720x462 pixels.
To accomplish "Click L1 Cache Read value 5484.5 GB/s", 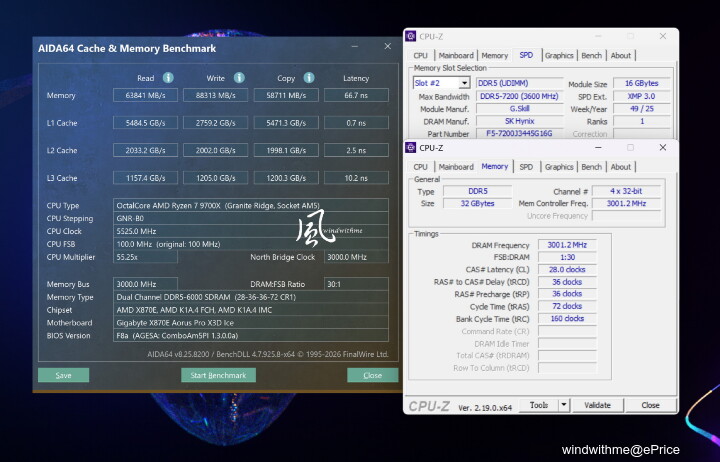I will pyautogui.click(x=145, y=123).
